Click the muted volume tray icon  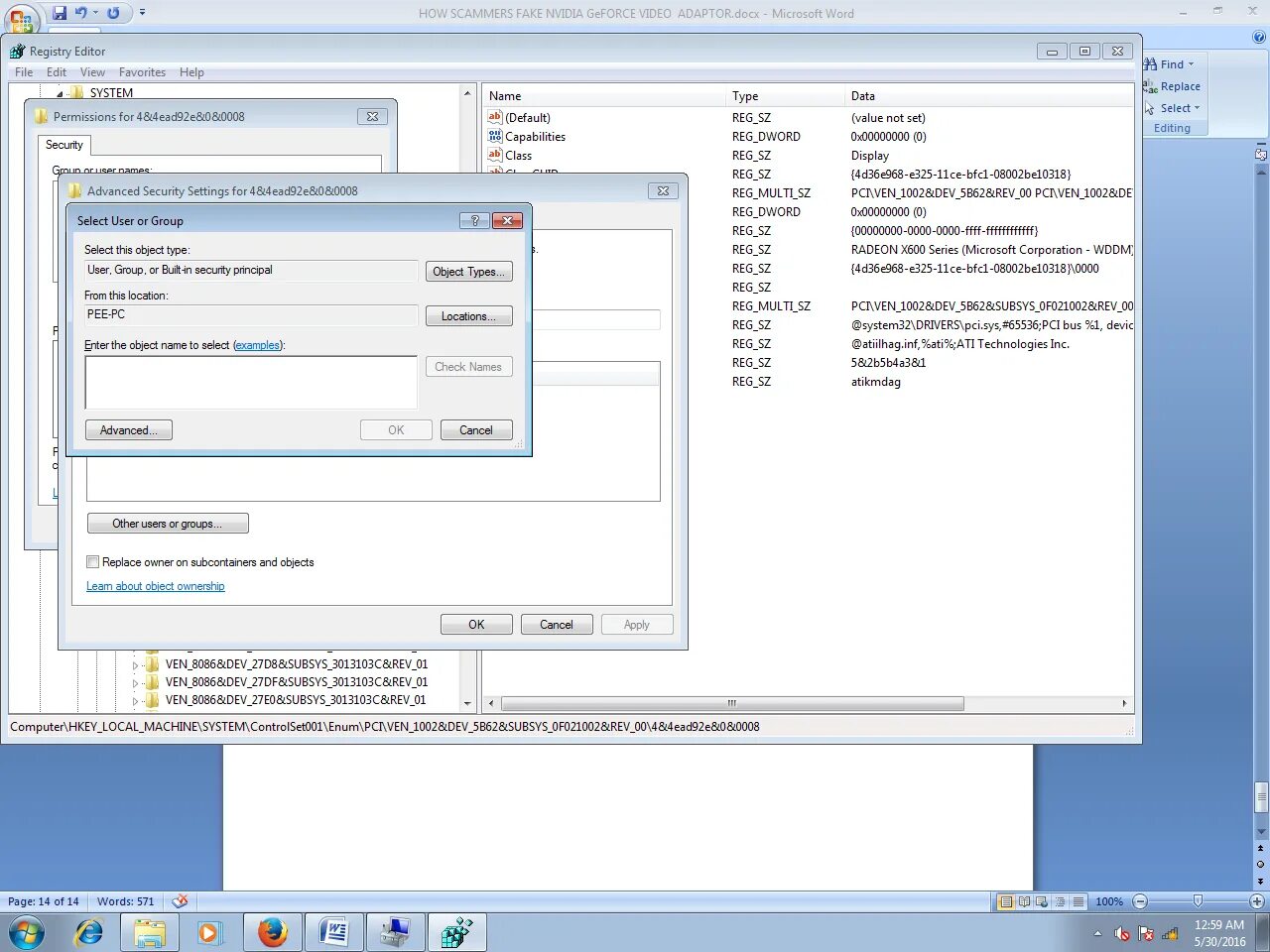(1122, 933)
